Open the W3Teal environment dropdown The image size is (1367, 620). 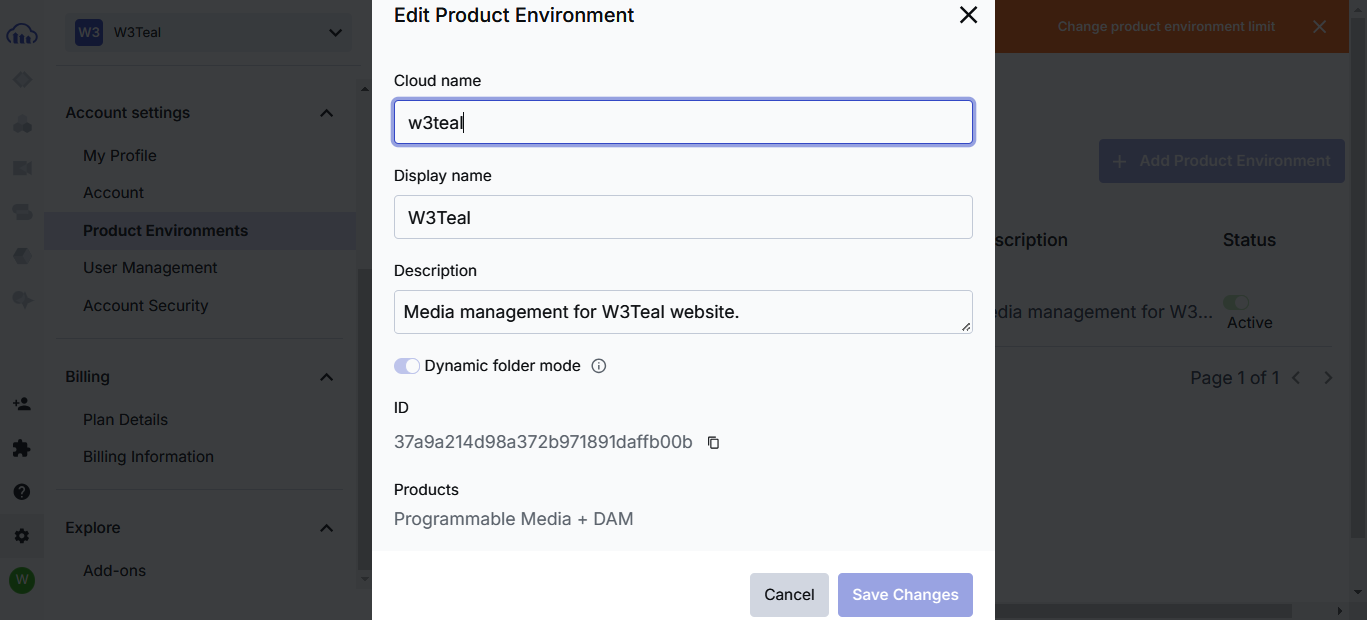click(x=209, y=33)
